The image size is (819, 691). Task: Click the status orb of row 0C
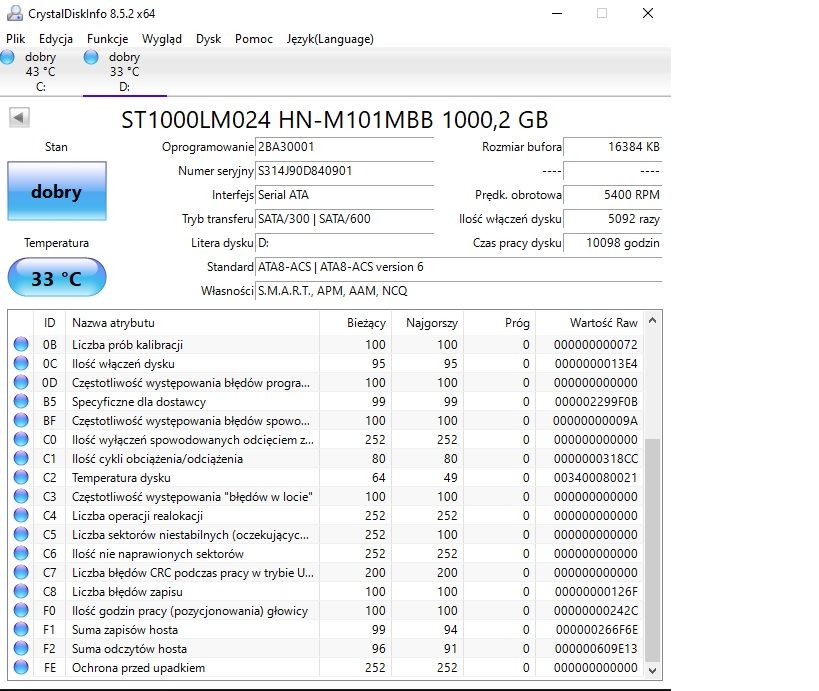point(21,363)
